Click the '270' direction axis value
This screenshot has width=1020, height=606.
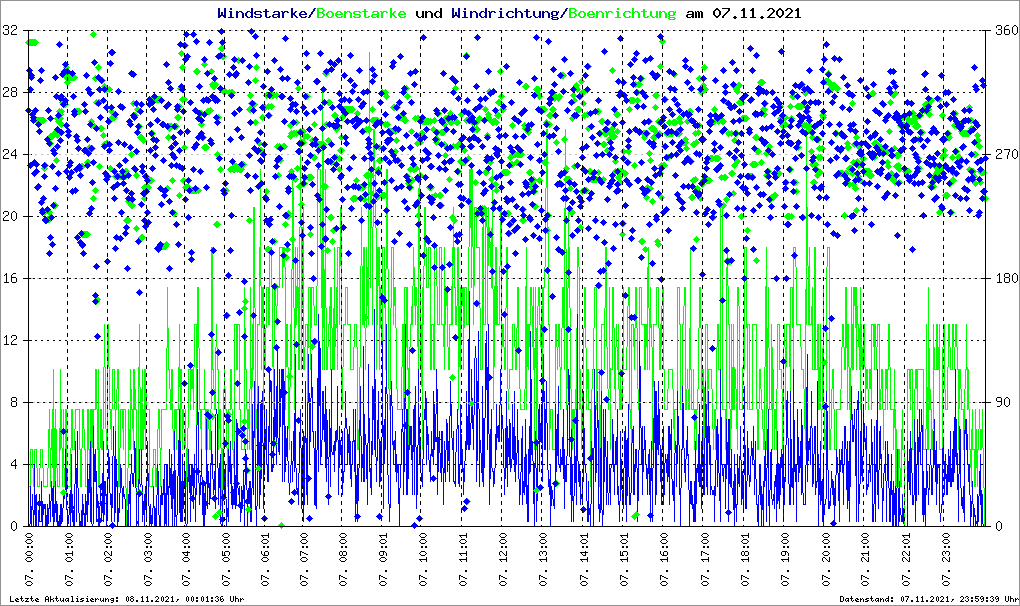tap(1007, 155)
